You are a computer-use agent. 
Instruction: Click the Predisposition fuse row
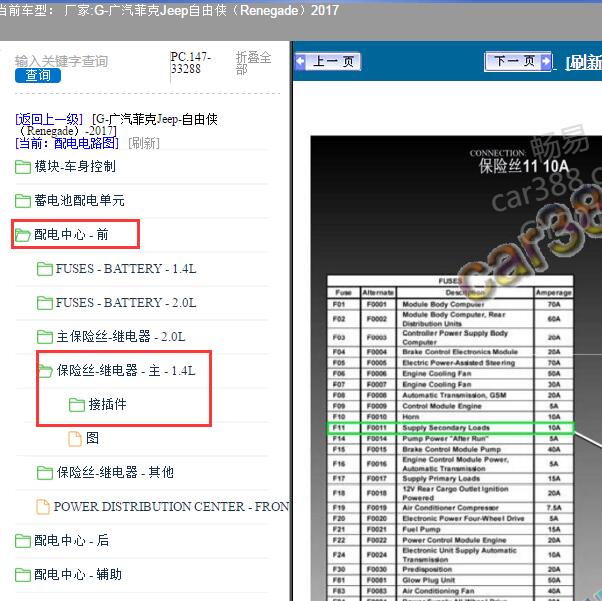pyautogui.click(x=450, y=569)
